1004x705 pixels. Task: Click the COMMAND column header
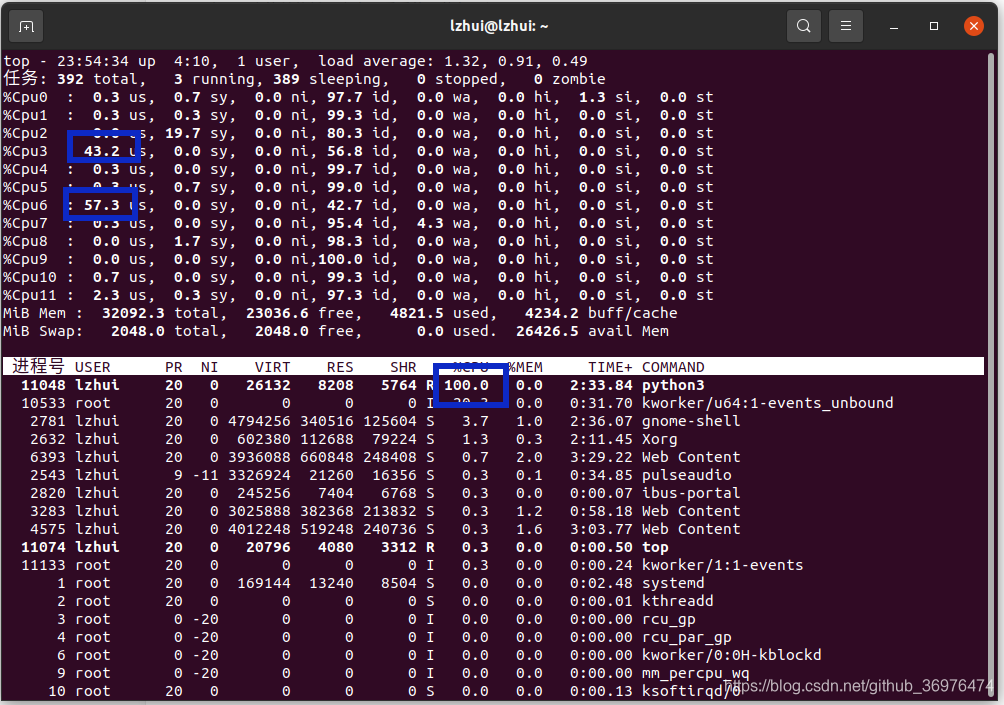(673, 367)
